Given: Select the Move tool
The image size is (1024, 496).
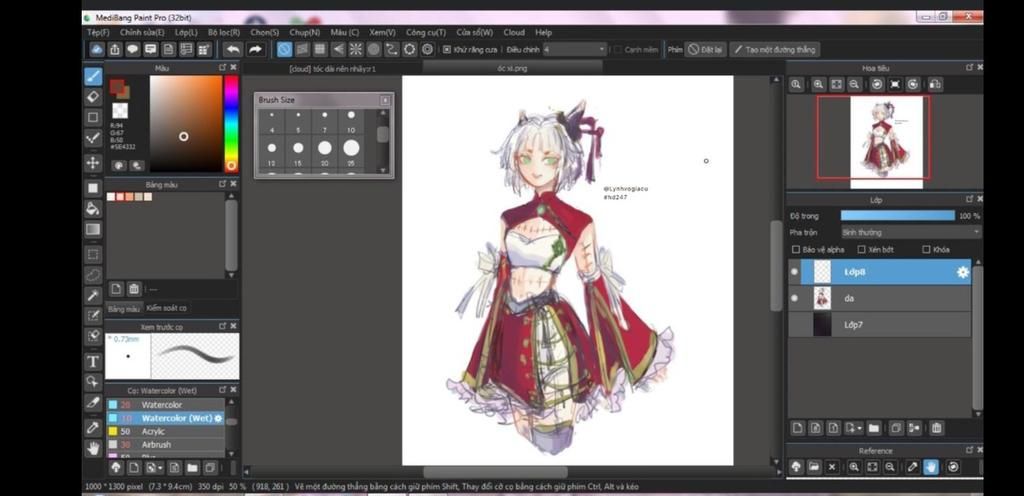Looking at the screenshot, I should pyautogui.click(x=93, y=163).
